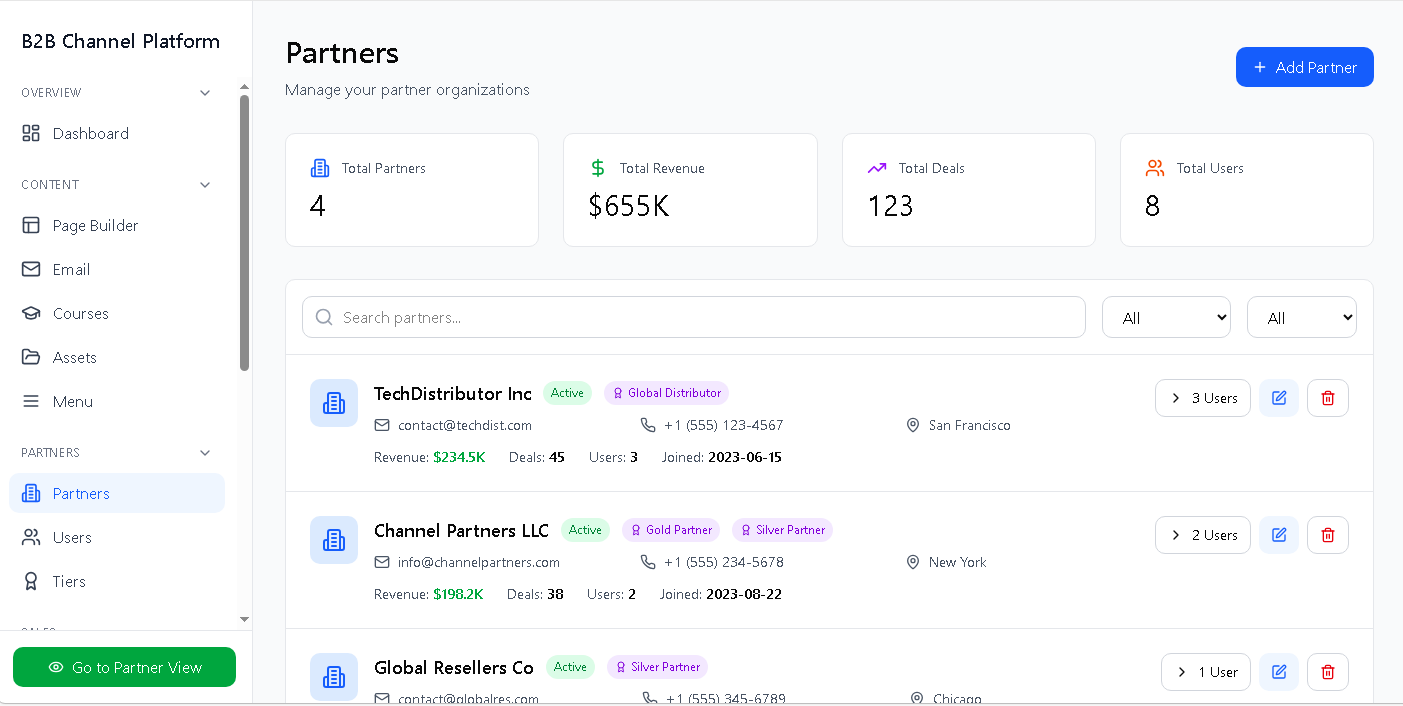
Task: Open Page Builder from the sidebar
Action: 95,226
